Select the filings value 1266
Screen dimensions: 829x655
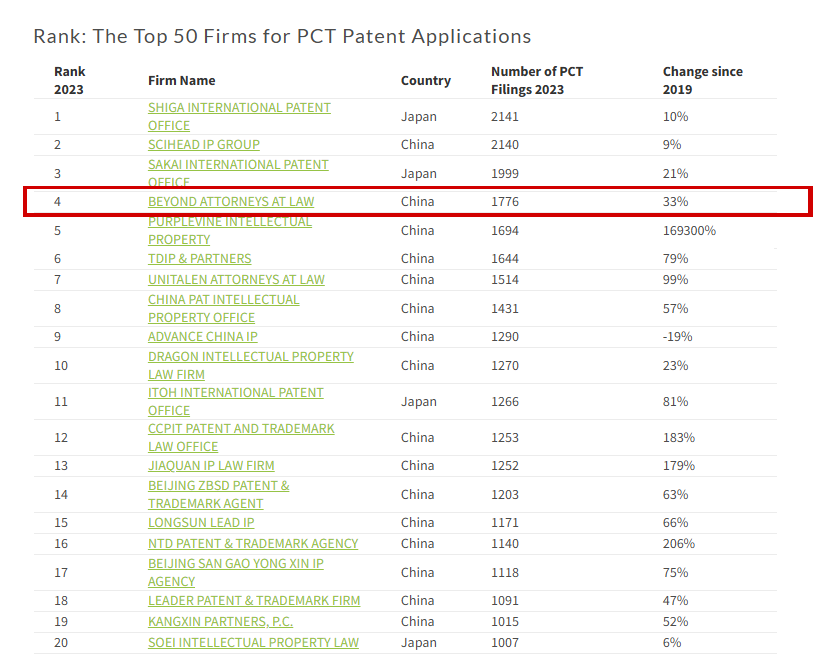click(505, 402)
